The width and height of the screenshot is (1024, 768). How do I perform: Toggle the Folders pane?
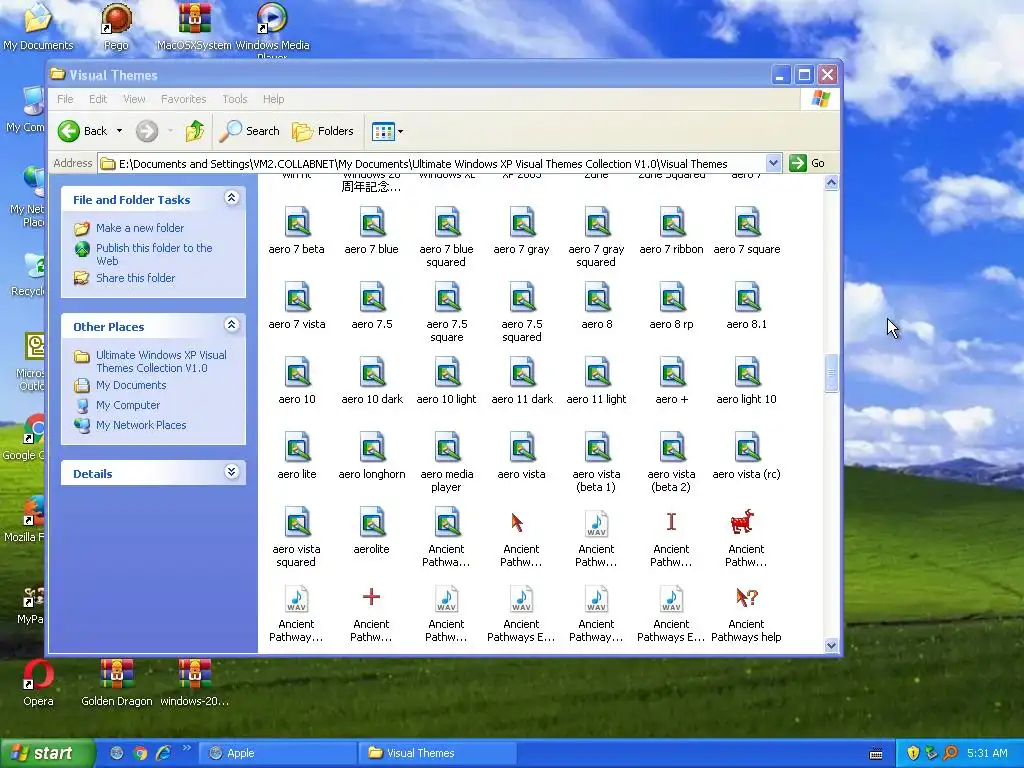(x=323, y=131)
